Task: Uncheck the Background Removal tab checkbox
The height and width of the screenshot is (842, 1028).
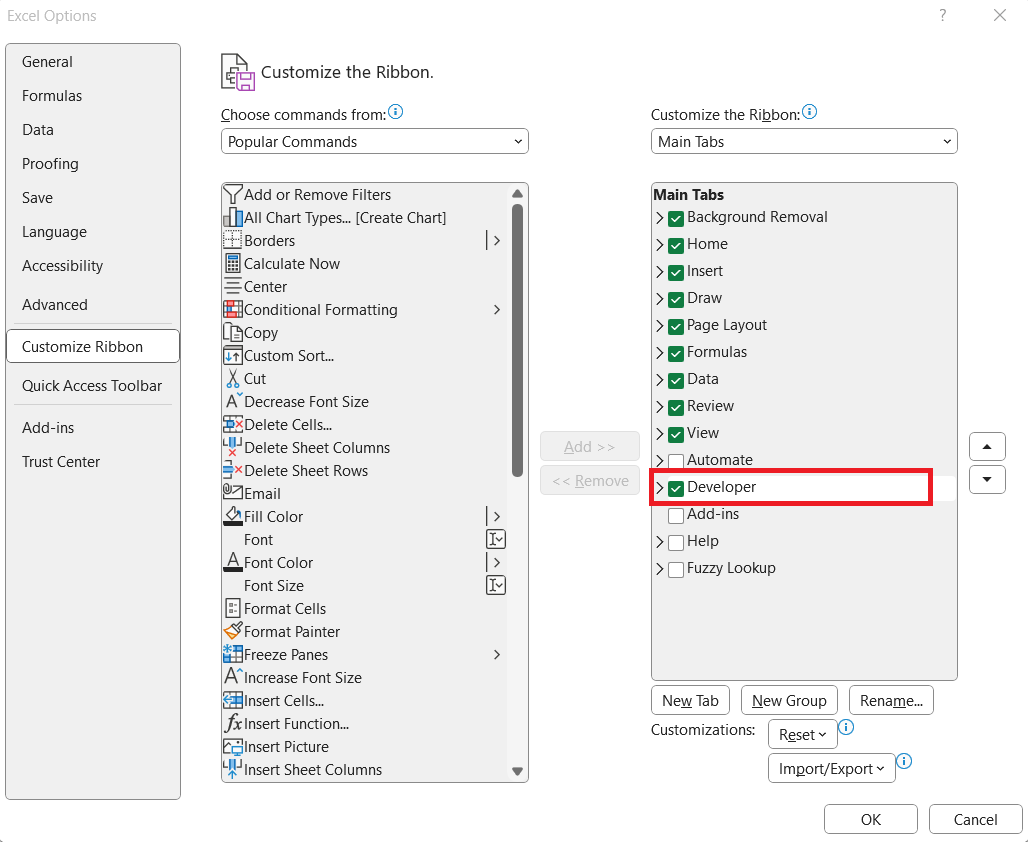Action: [x=676, y=218]
